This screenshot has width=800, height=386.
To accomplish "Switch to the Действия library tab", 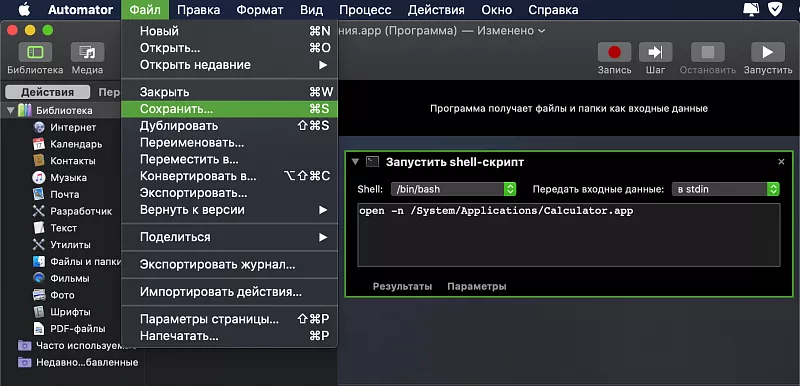I will pos(47,92).
